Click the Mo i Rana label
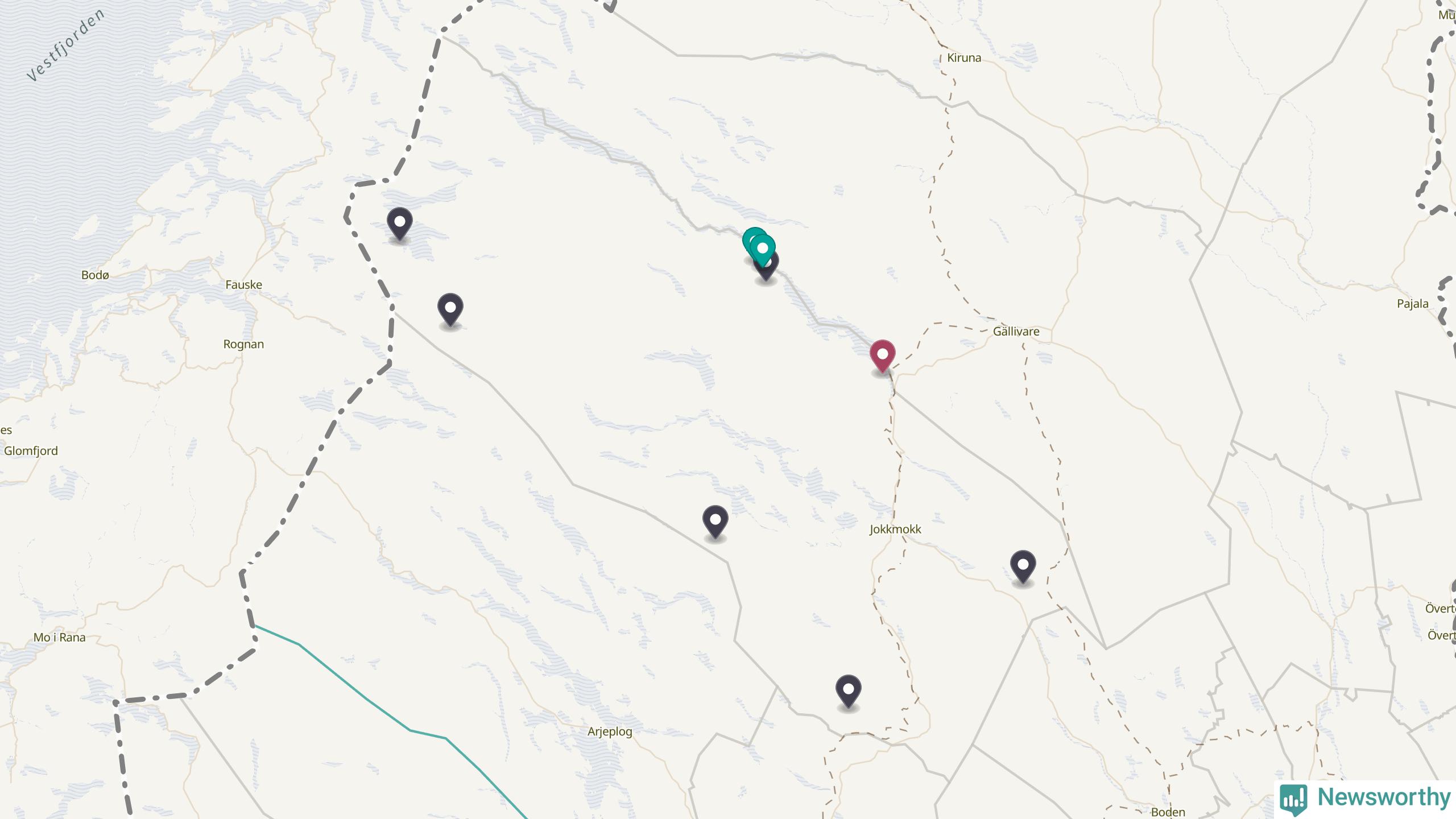Viewport: 1456px width, 819px height. 60,638
